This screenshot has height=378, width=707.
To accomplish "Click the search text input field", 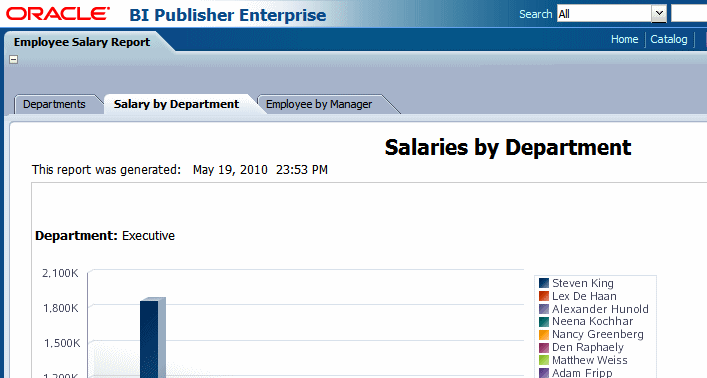I will [689, 14].
